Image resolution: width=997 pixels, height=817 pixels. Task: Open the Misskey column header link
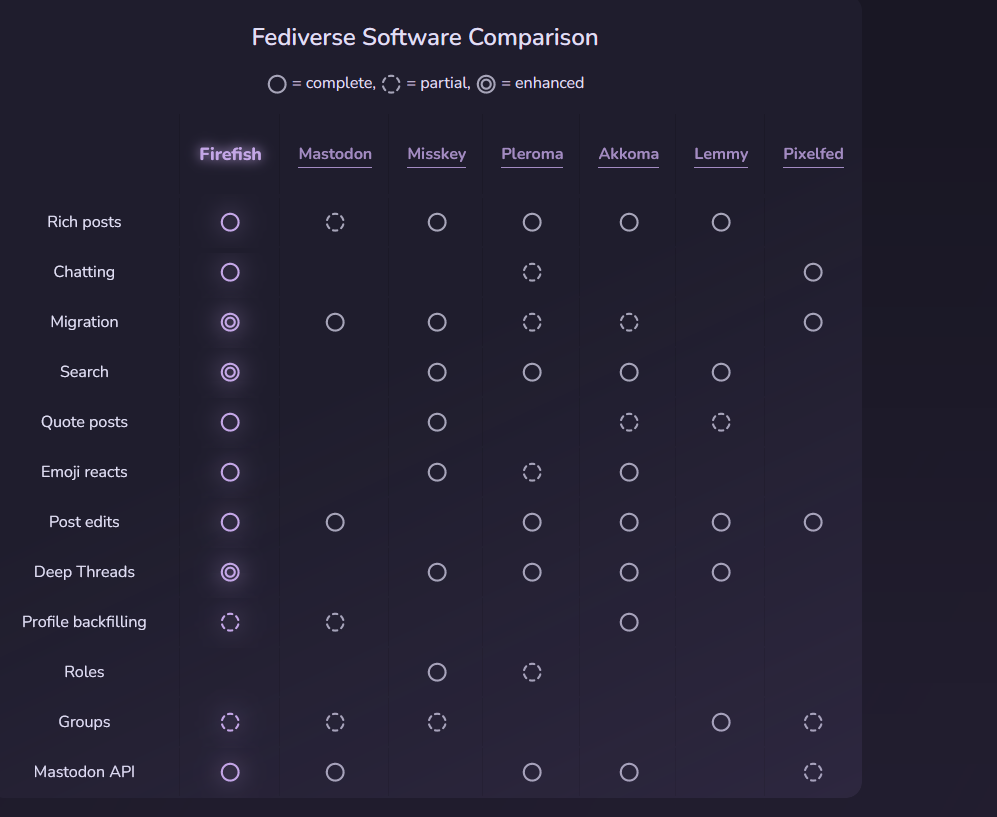click(x=437, y=154)
